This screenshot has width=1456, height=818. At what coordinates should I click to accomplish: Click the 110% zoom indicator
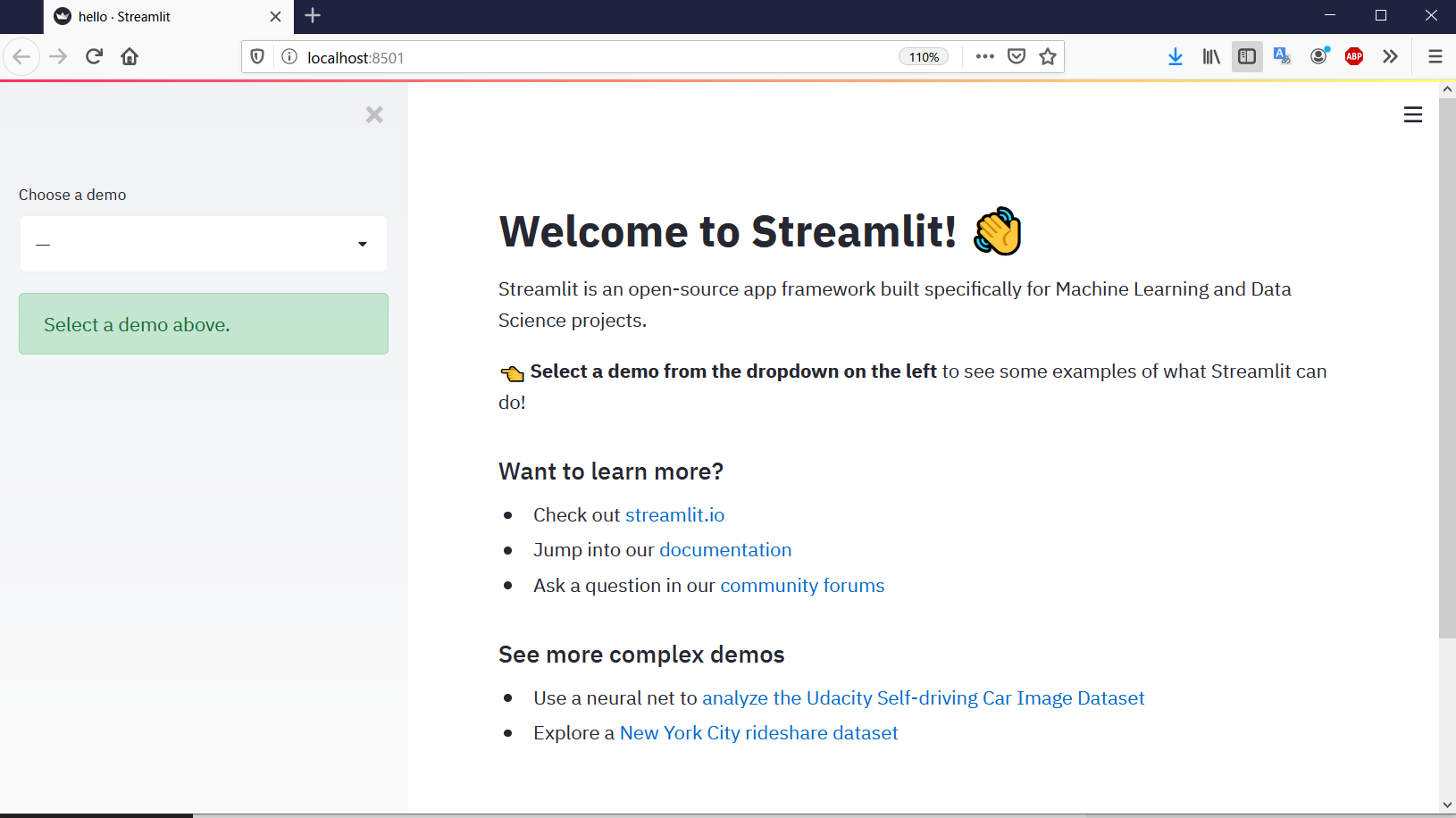(x=925, y=56)
